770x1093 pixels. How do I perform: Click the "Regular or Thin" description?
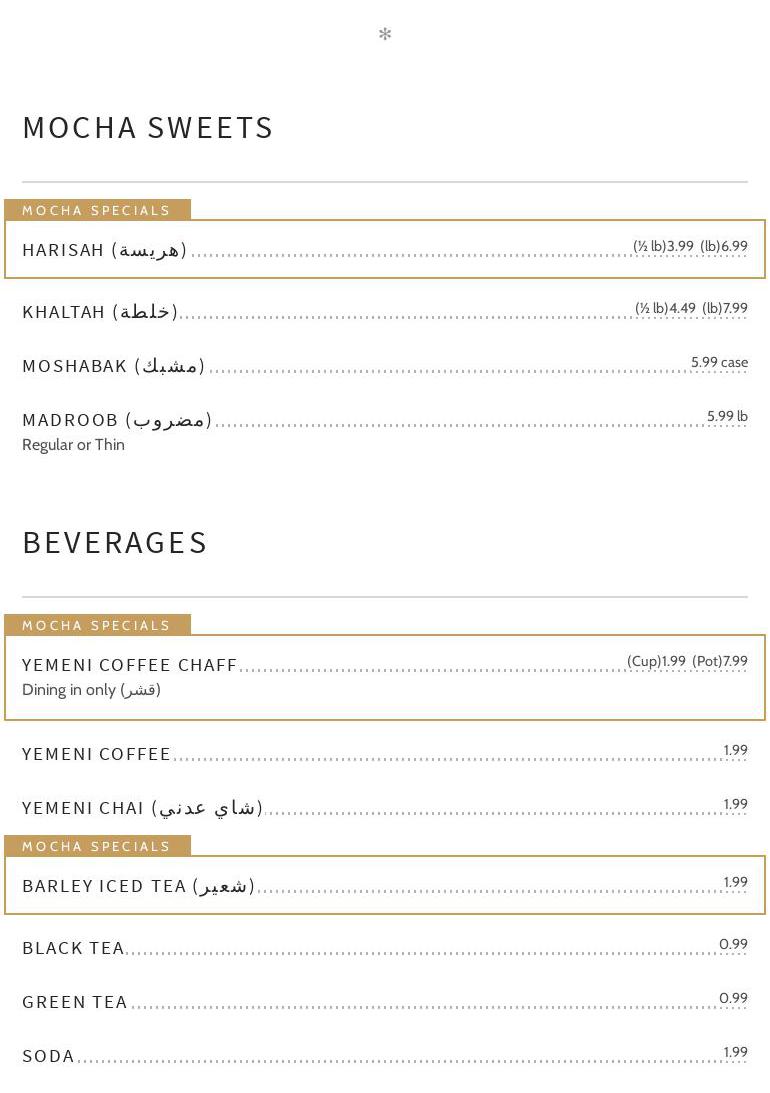tap(73, 445)
